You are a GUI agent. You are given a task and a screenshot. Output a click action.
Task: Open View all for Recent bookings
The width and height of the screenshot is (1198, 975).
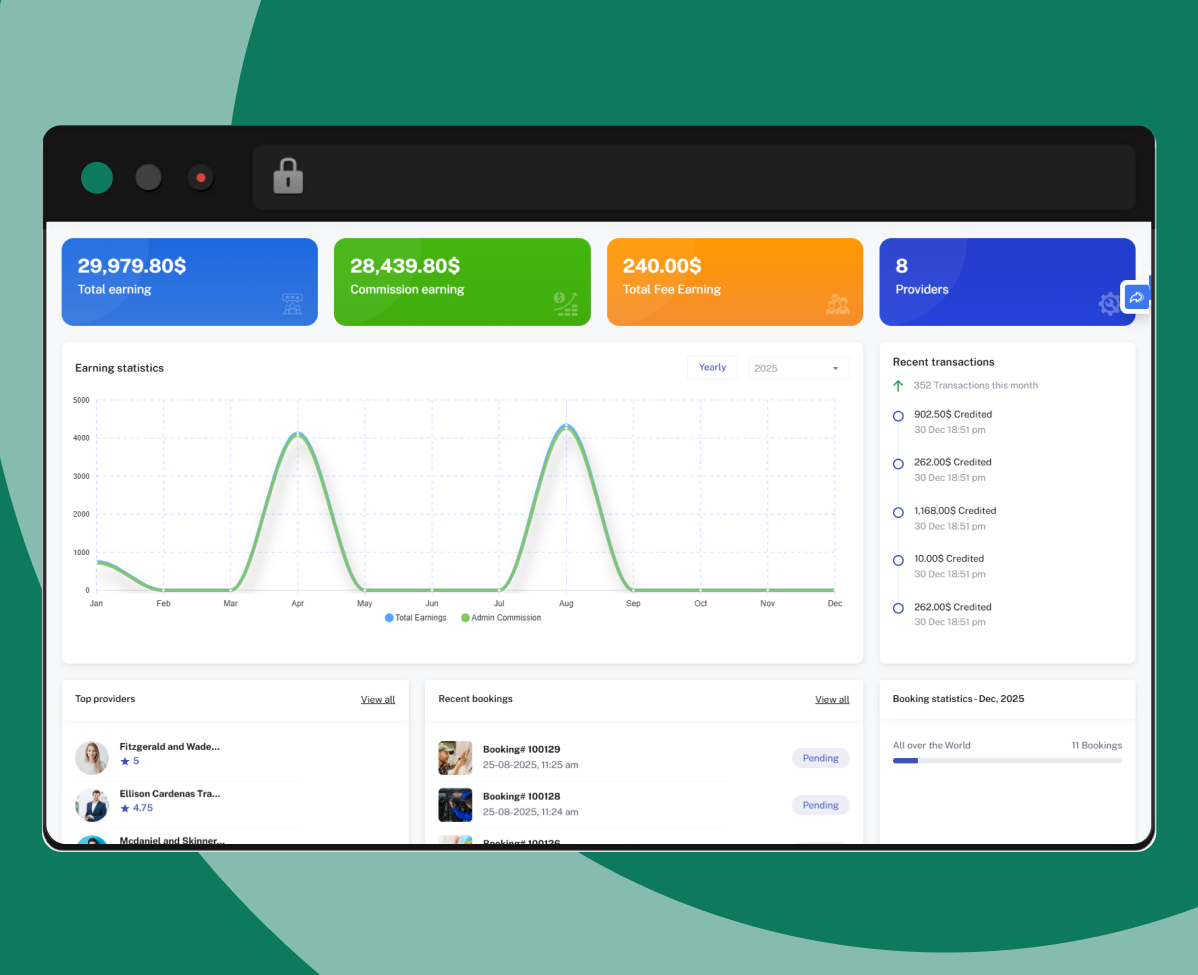[831, 700]
